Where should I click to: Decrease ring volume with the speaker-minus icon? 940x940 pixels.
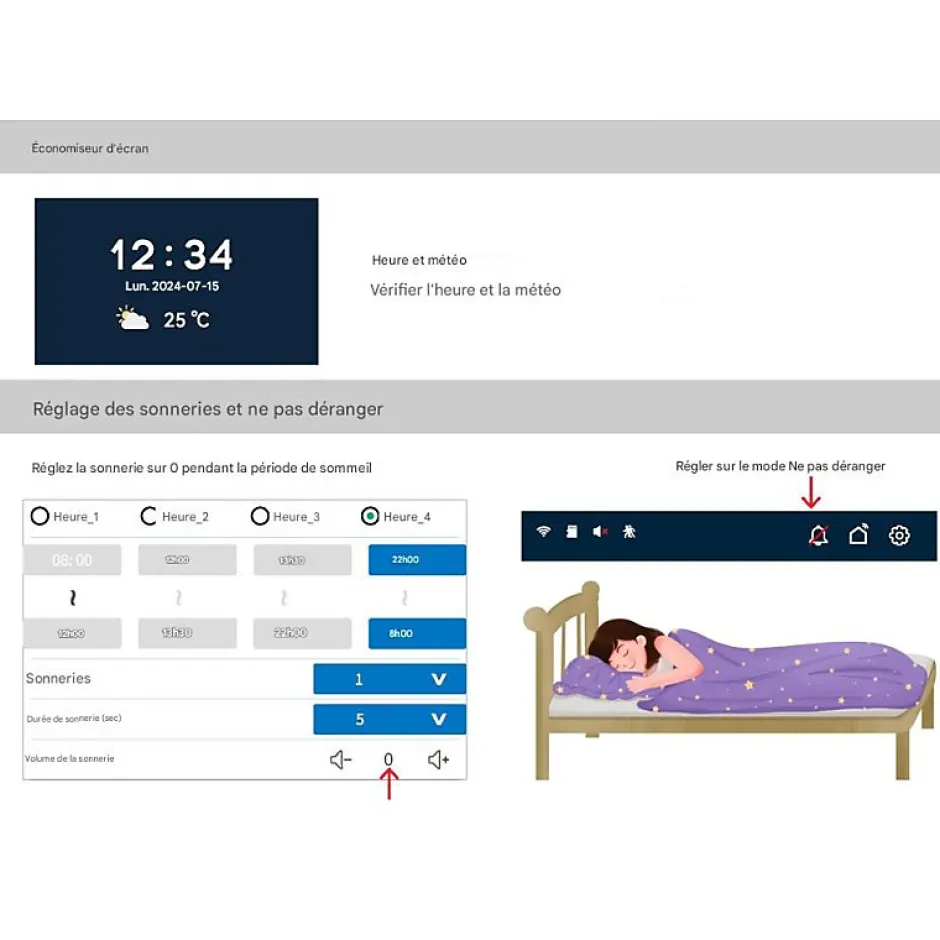coord(340,759)
